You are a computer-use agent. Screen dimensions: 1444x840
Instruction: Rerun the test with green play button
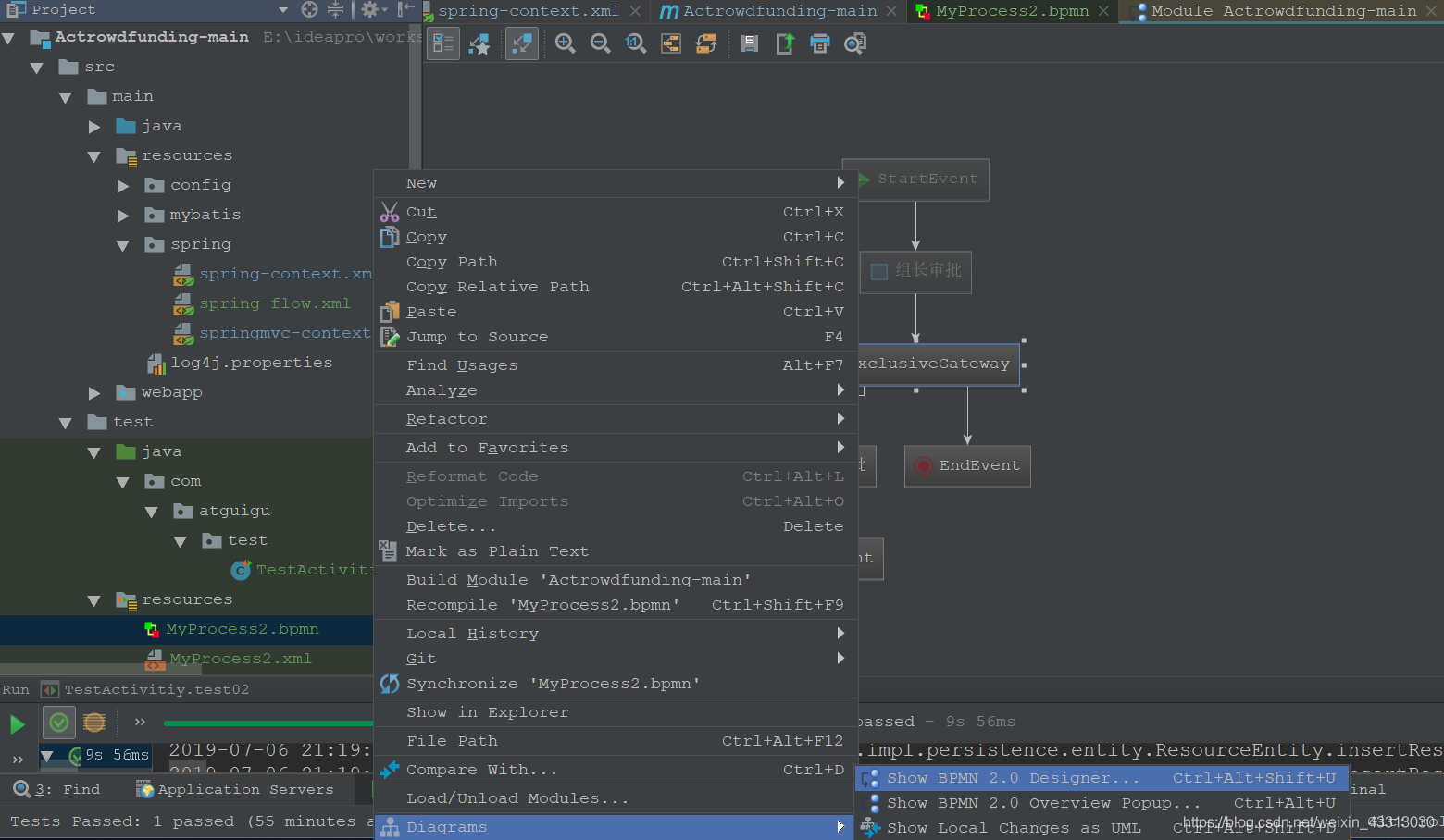pos(18,724)
